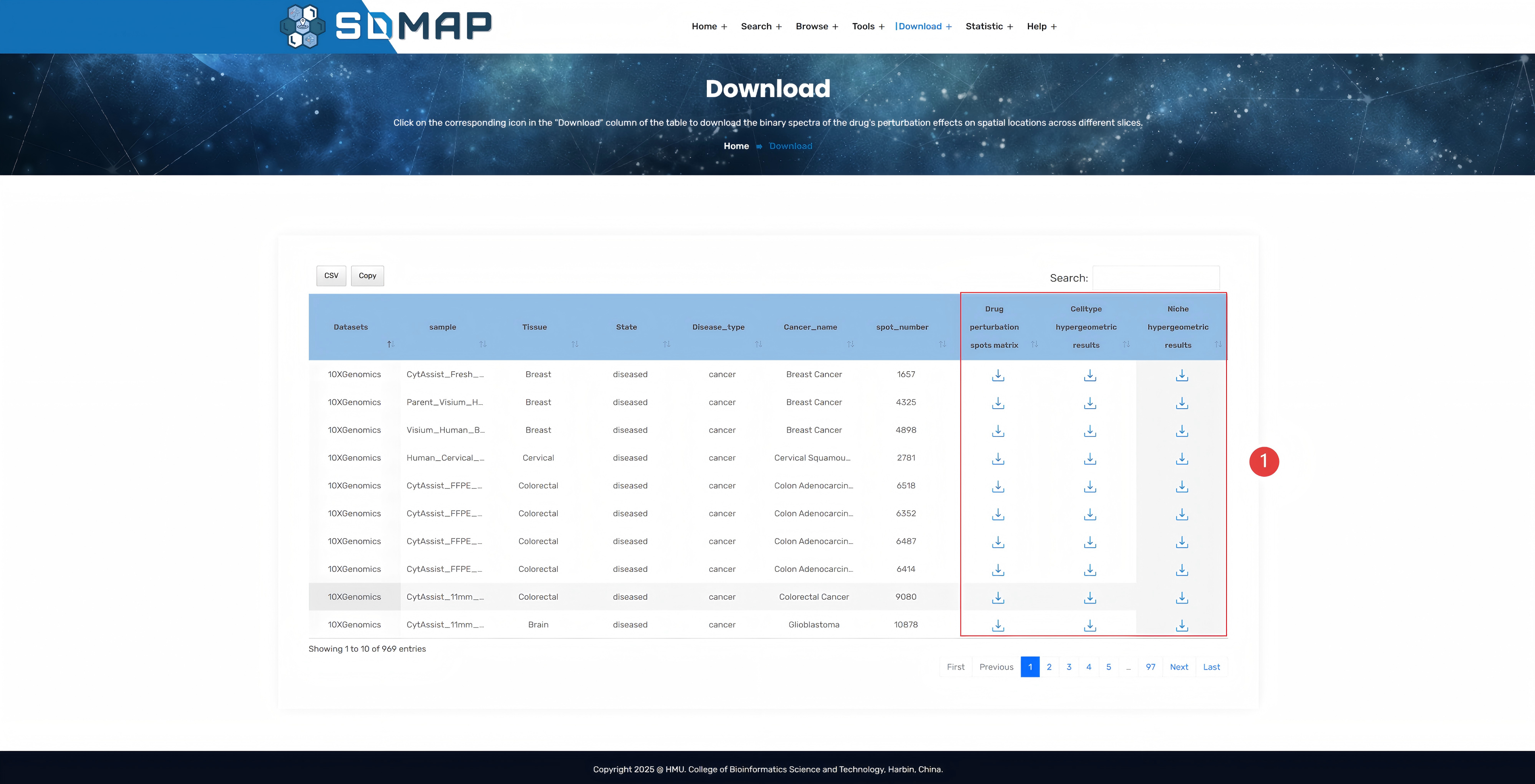Screen dimensions: 1535x784
Task: Download celltype results for the 4898-spot row
Action: (x=1090, y=431)
